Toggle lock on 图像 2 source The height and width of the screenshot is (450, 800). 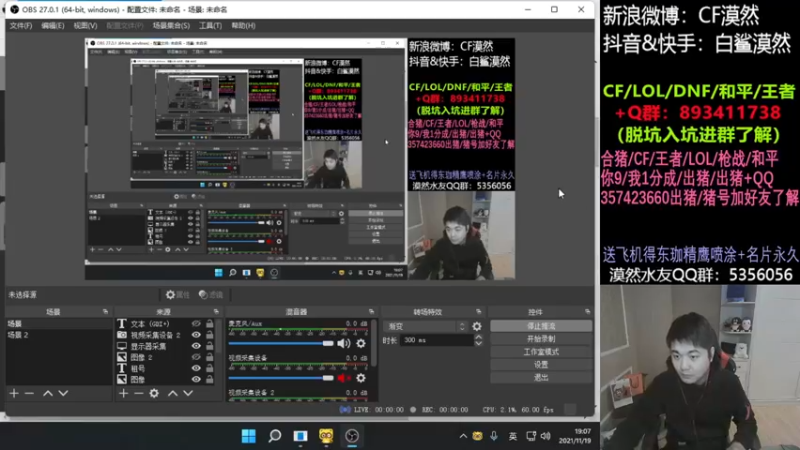[x=210, y=357]
